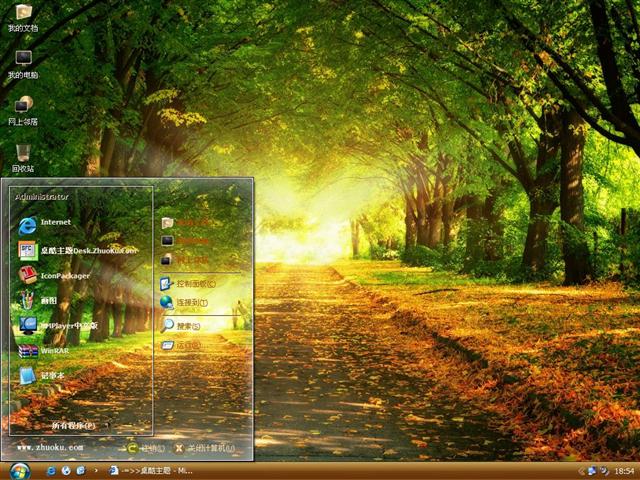Launch MPlayer中文版 from the Start menu
The height and width of the screenshot is (480, 640).
pos(58,326)
